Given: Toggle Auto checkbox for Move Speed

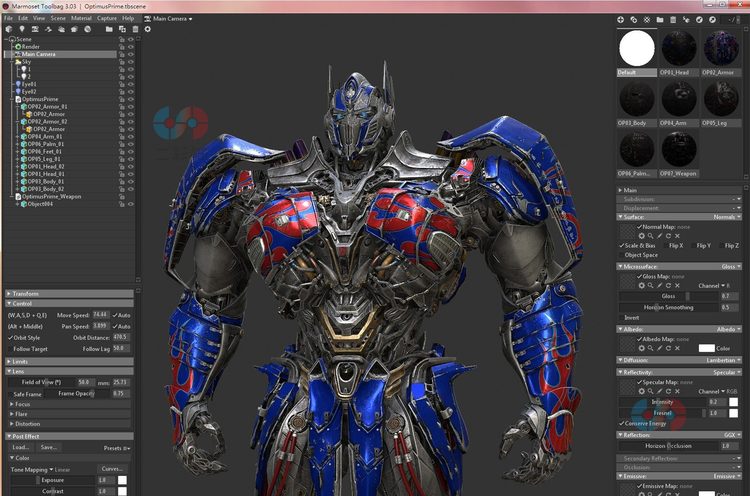Looking at the screenshot, I should (x=115, y=315).
